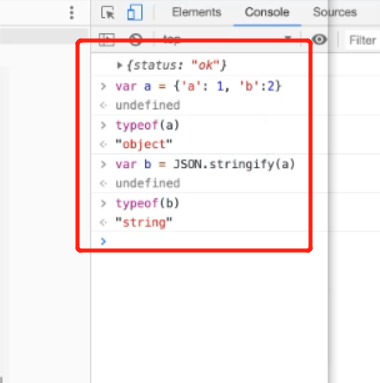This screenshot has width=380, height=383.
Task: Select the var b = JSON.stringify(a) line
Action: point(205,164)
